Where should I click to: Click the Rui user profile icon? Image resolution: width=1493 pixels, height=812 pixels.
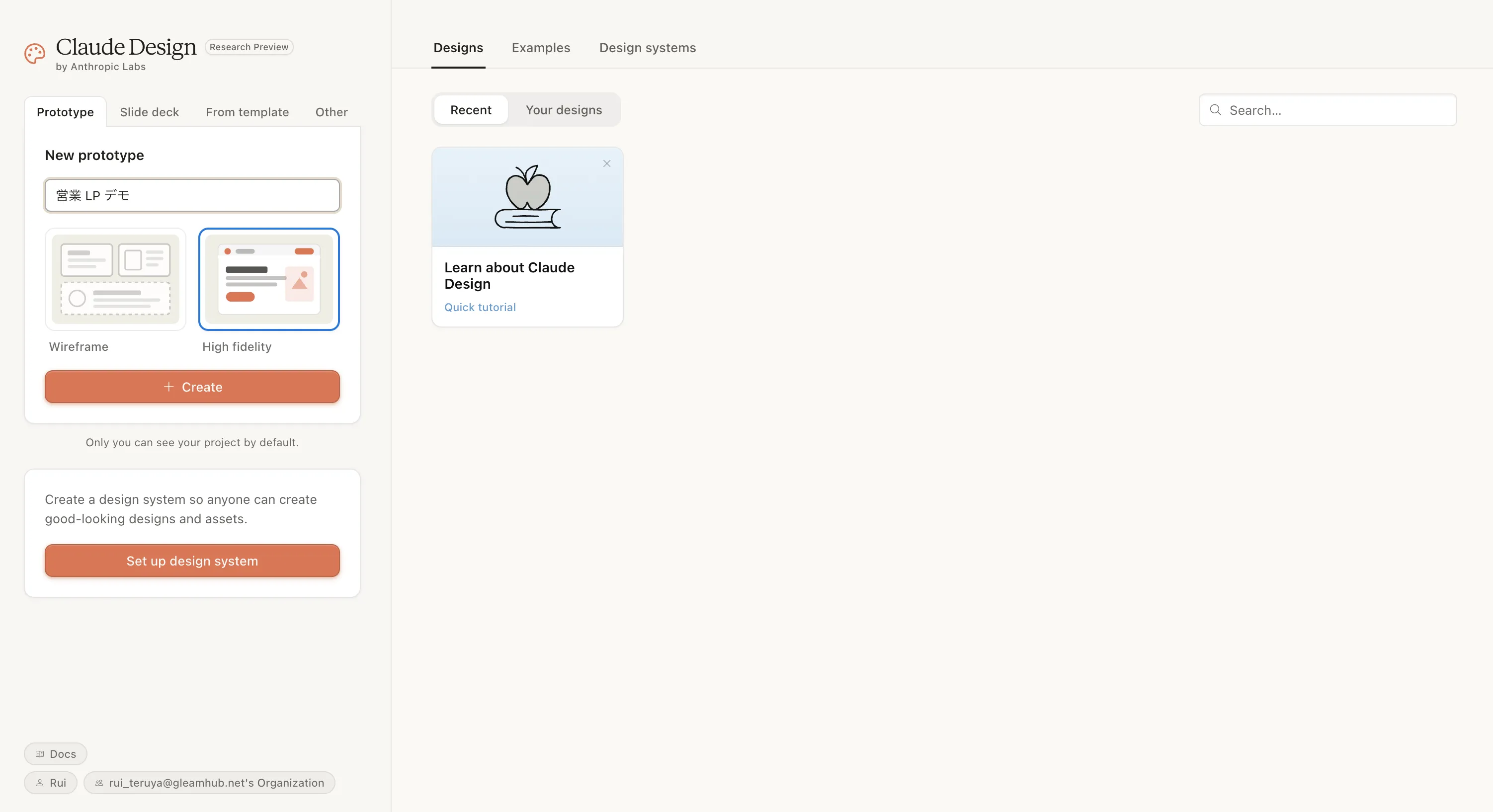(x=40, y=783)
